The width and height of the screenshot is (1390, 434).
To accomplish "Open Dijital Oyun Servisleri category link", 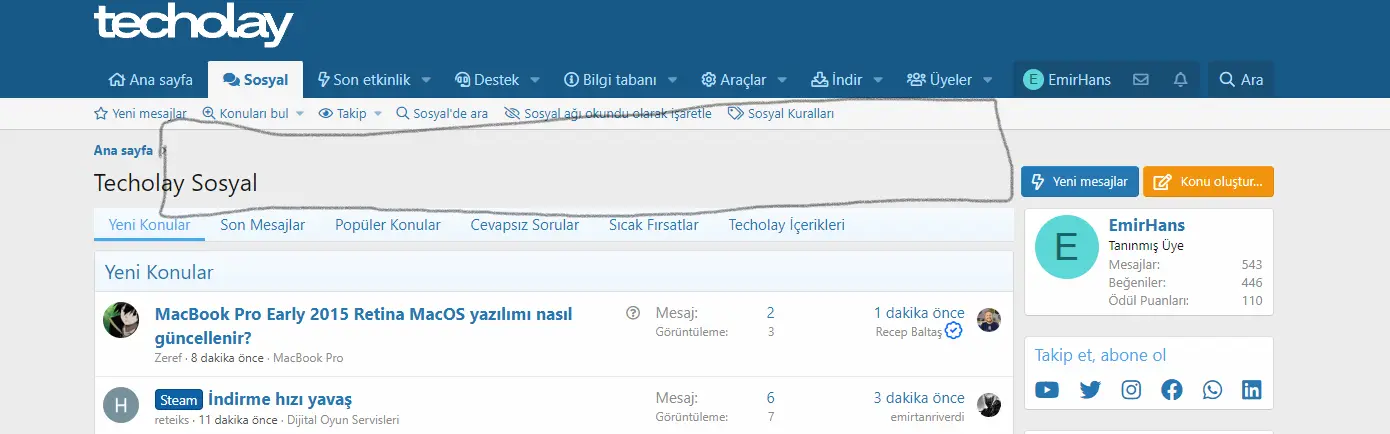I will tap(343, 420).
